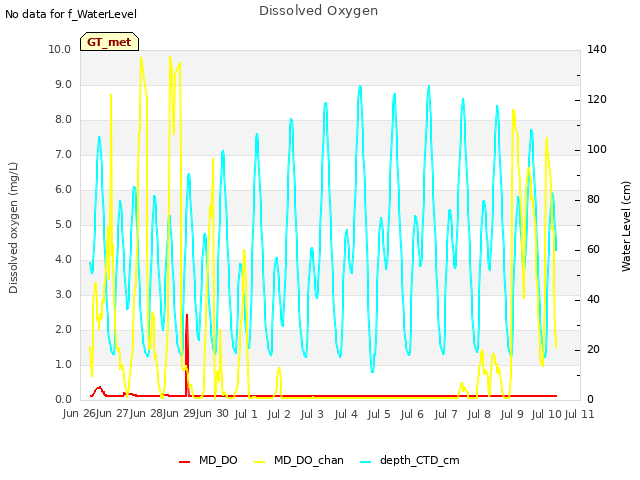The image size is (640, 480).
Task: Click the Jul 7 date label
Action: (446, 414)
